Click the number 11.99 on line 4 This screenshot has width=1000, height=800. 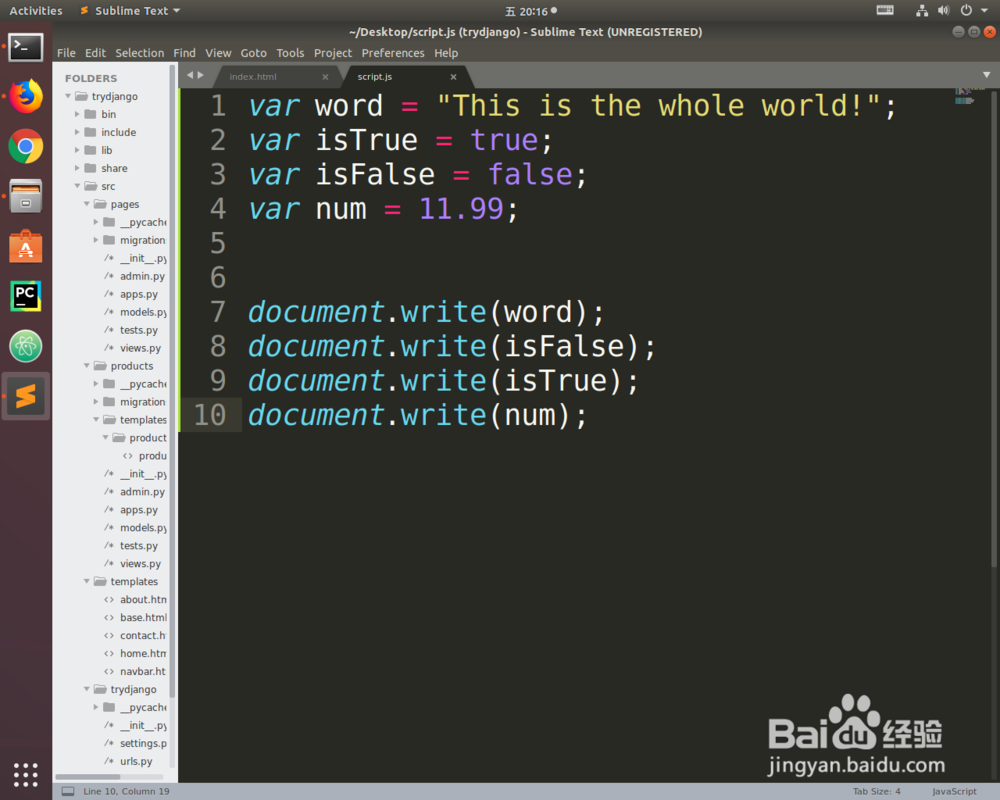click(461, 209)
